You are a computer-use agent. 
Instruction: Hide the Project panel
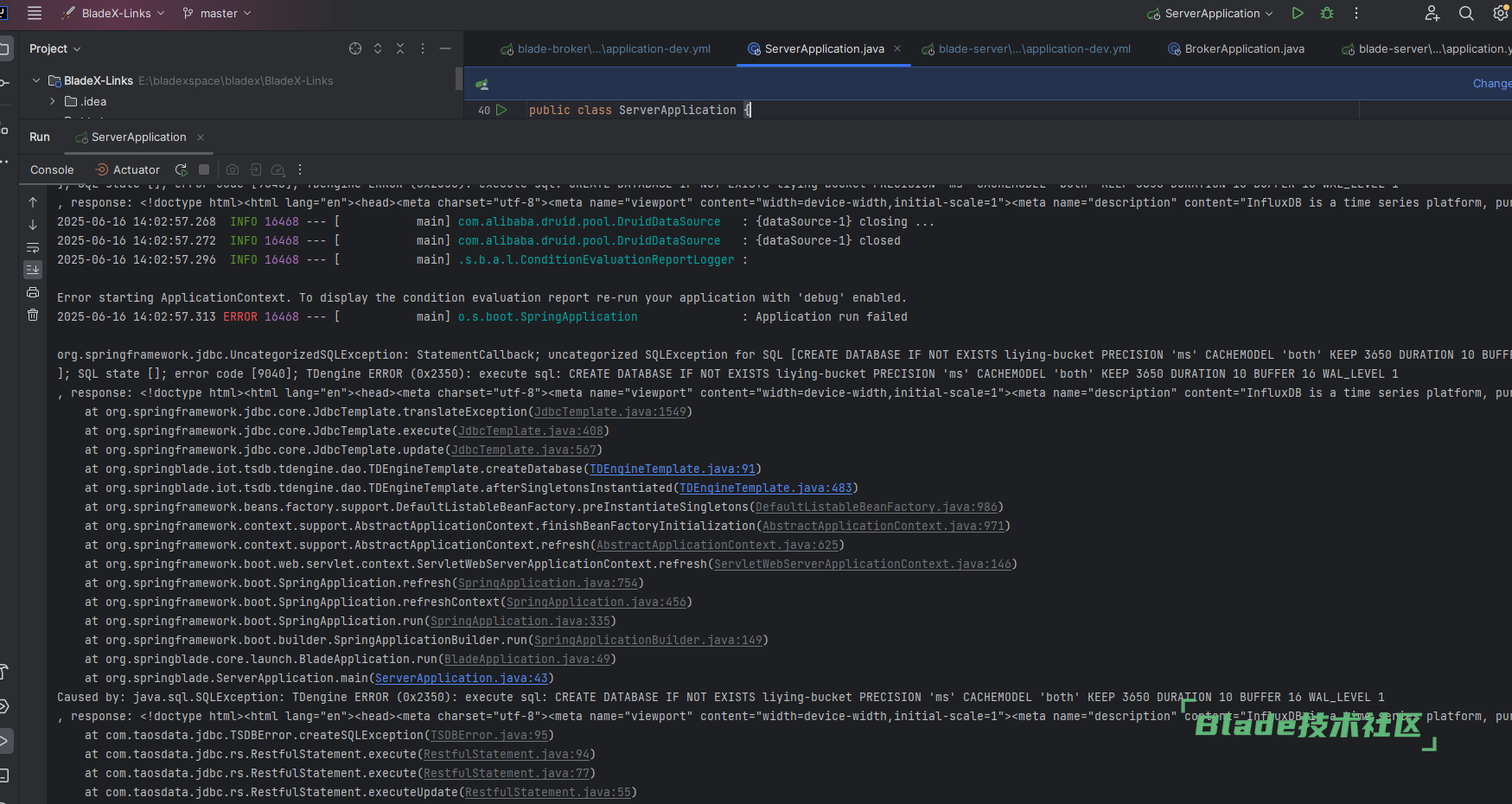445,48
